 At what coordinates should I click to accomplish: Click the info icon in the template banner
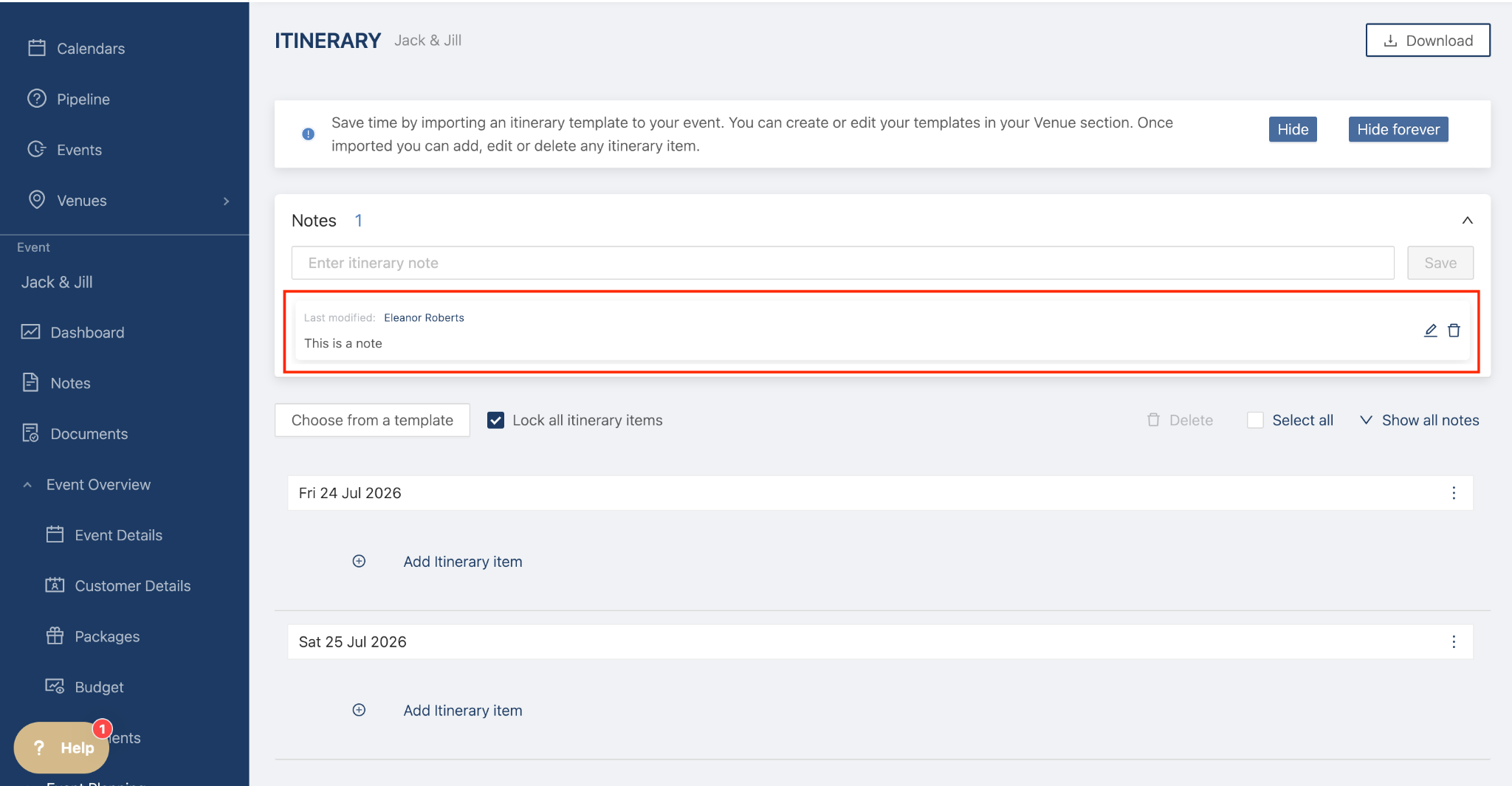309,134
